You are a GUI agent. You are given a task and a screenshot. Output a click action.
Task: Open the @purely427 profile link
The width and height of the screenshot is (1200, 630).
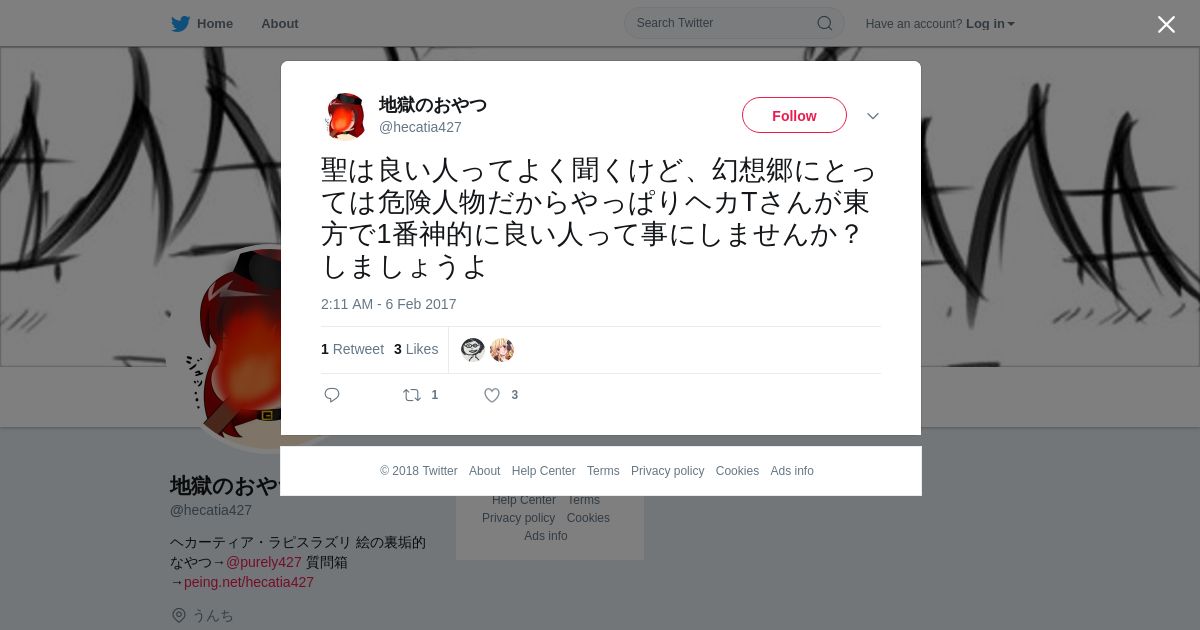[264, 562]
